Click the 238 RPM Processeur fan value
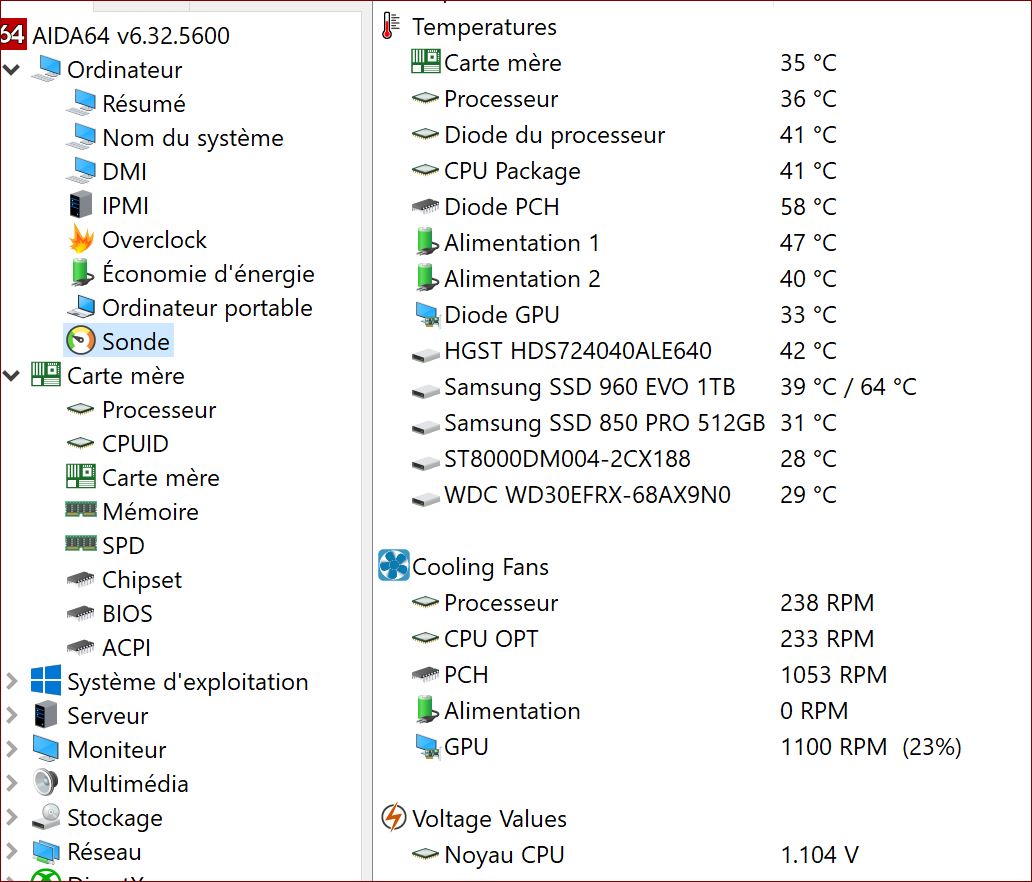 [x=827, y=603]
